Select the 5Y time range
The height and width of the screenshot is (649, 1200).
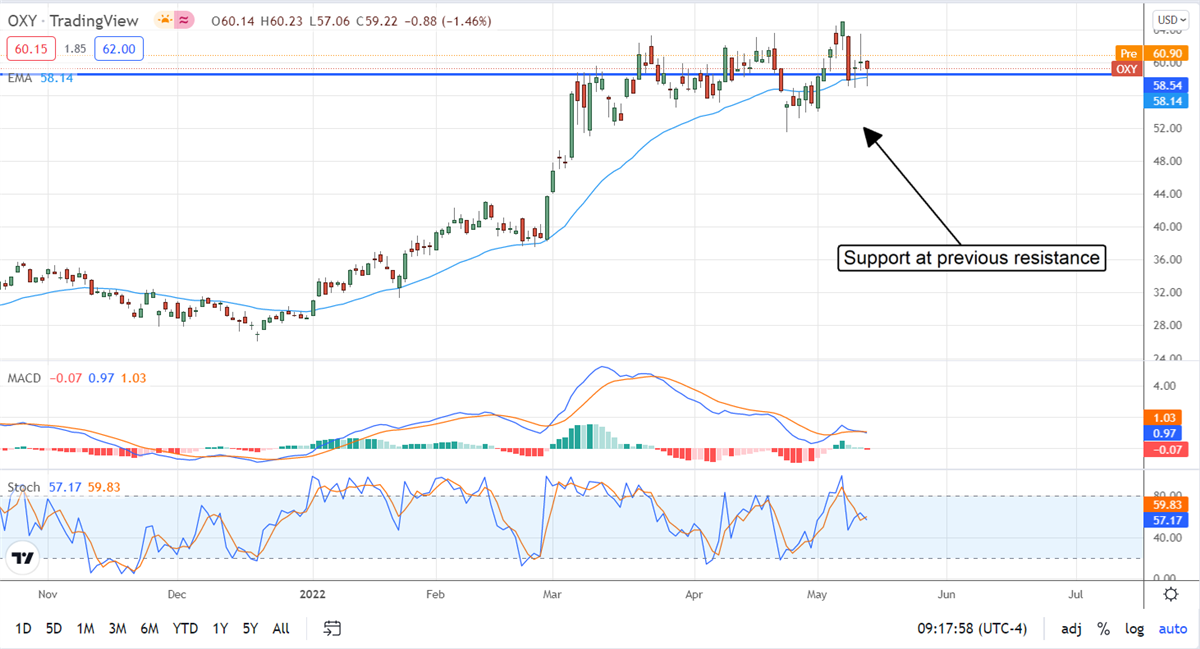(250, 628)
